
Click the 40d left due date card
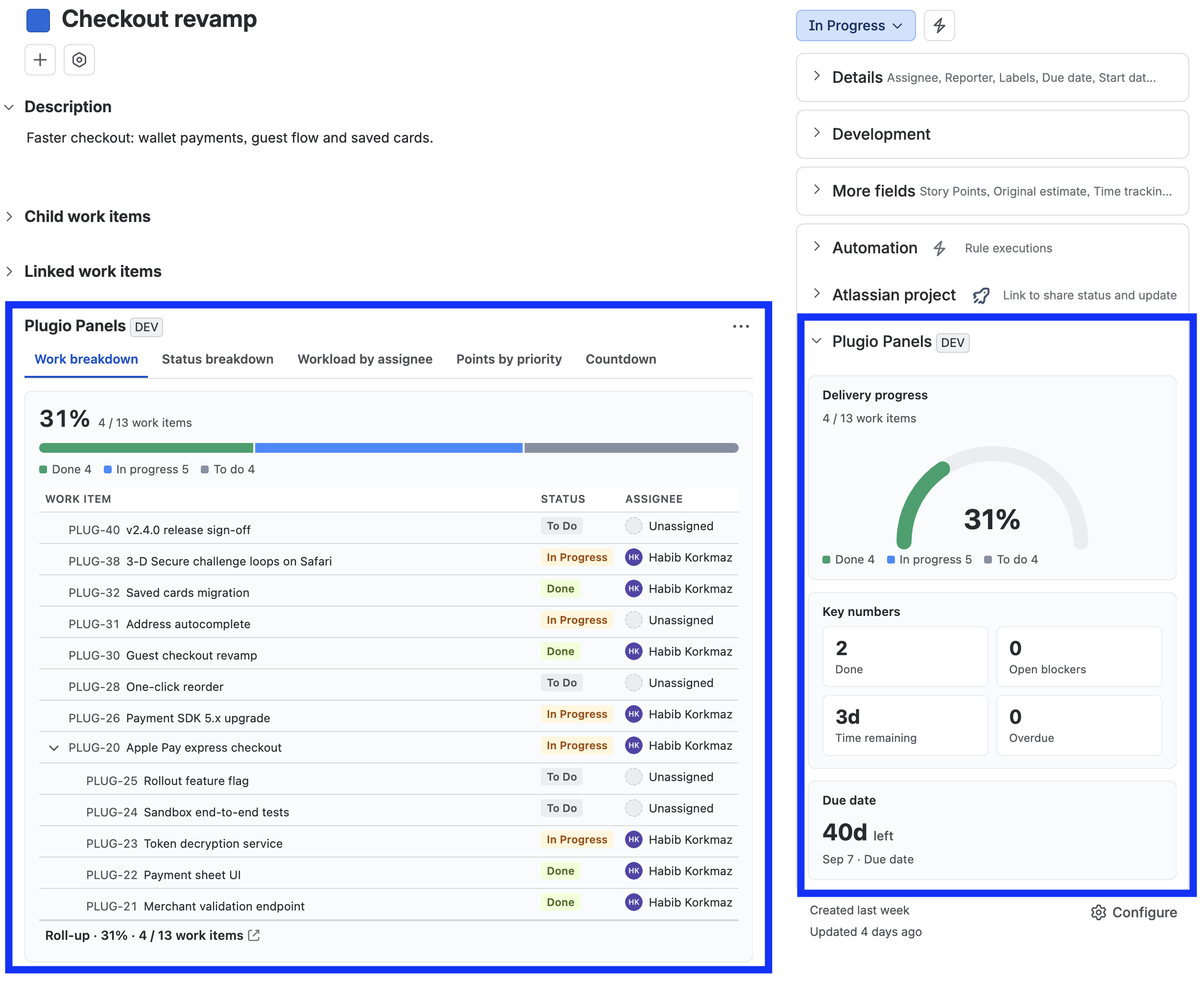coord(991,830)
